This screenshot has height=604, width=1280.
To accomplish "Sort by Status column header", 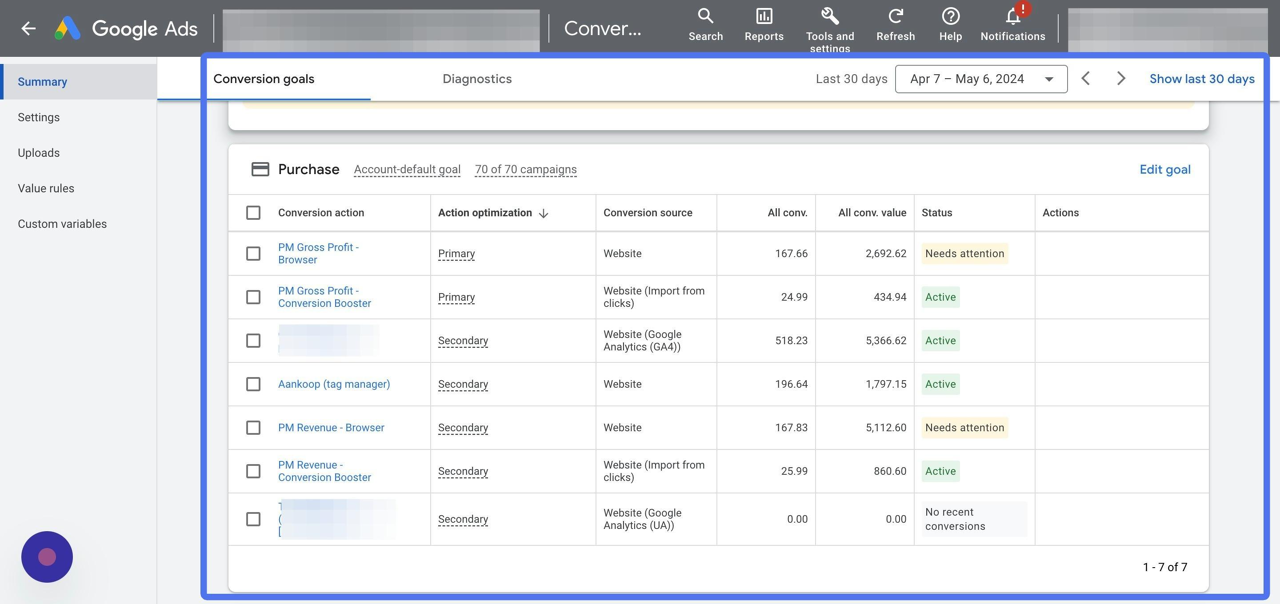I will click(x=937, y=213).
